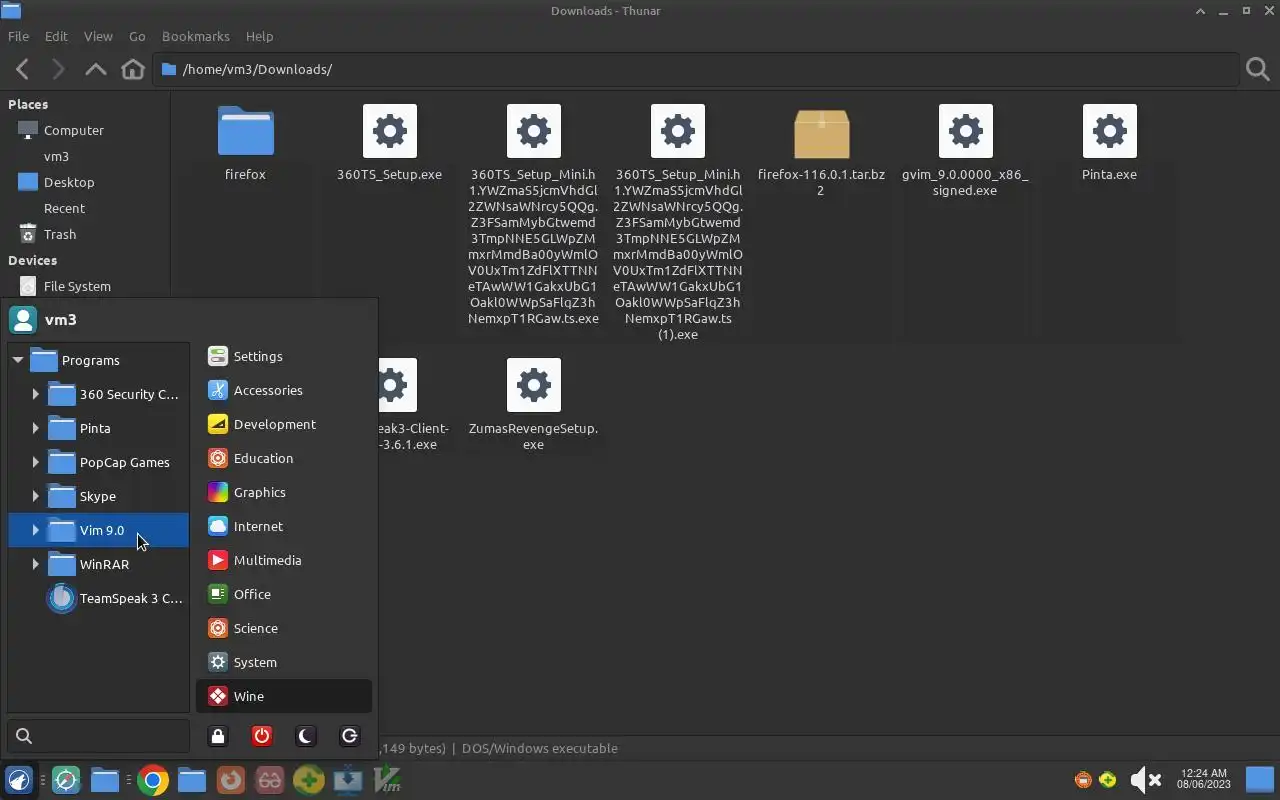Open the compass browser icon in the taskbar
The width and height of the screenshot is (1280, 800).
[x=66, y=780]
